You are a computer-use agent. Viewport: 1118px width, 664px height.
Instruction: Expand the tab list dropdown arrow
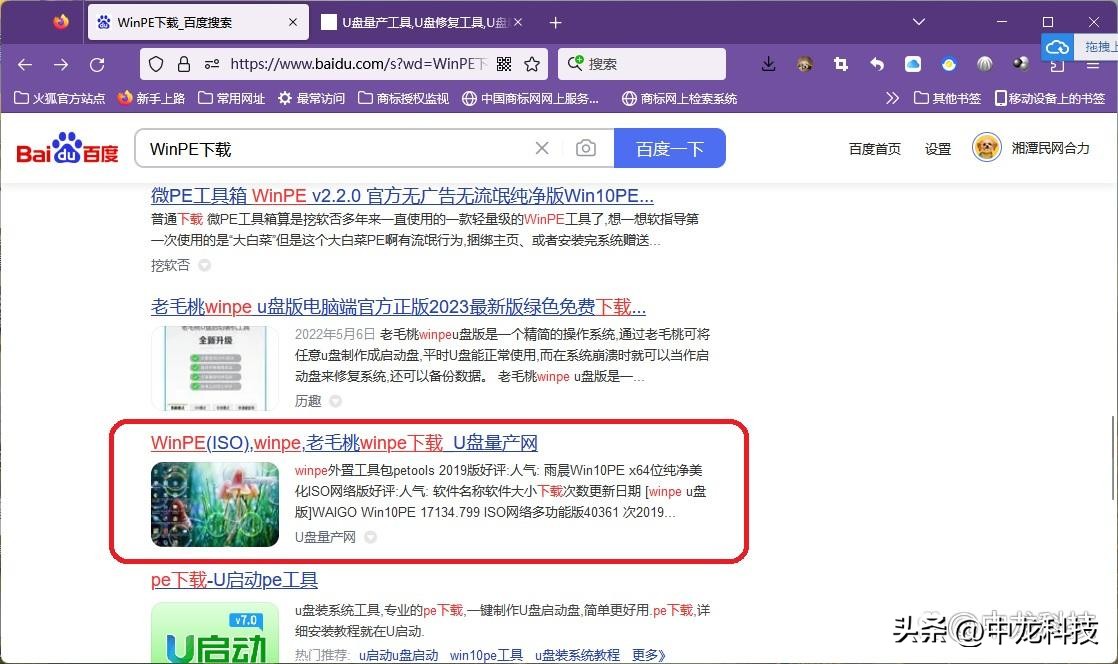[x=918, y=21]
